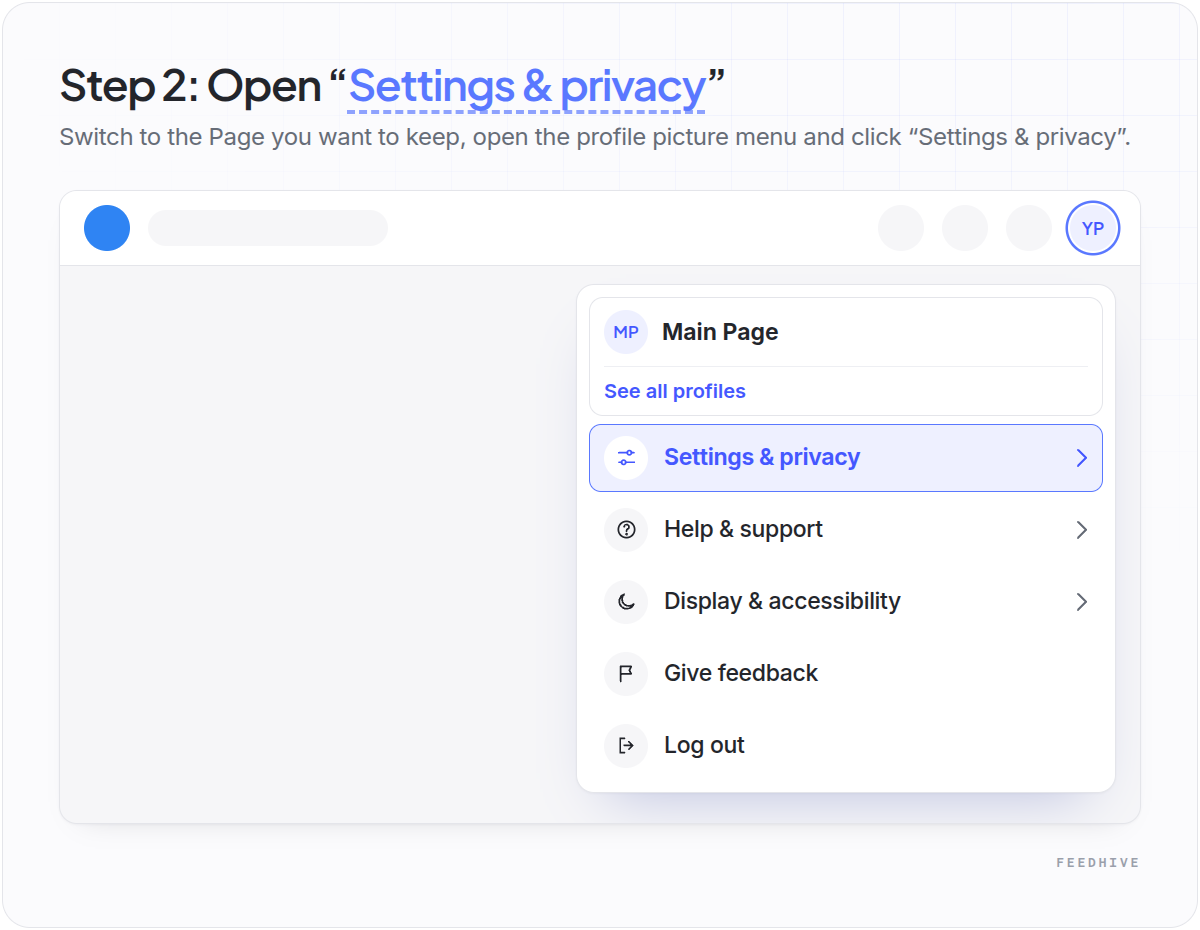Open the YP profile picture menu
The image size is (1200, 930).
tap(1093, 228)
